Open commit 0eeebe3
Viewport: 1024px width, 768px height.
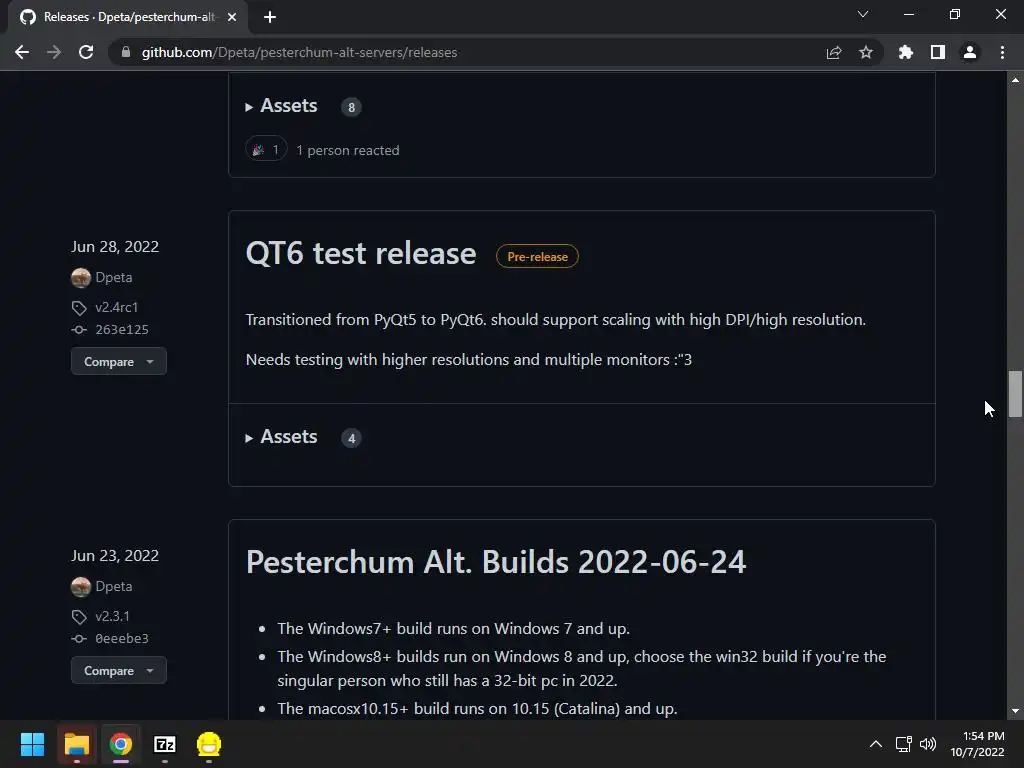(121, 639)
